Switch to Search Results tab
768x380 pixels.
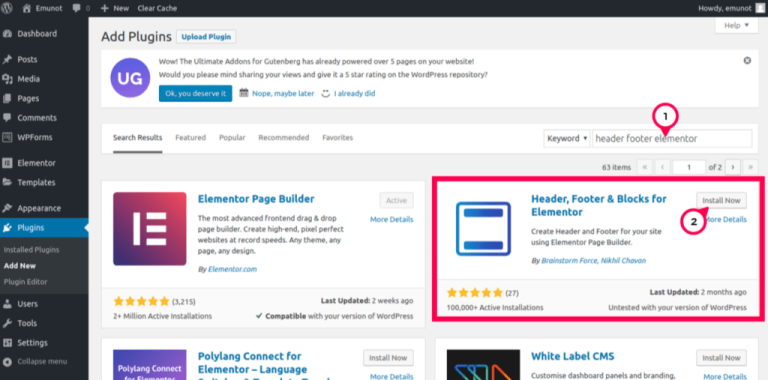138,138
